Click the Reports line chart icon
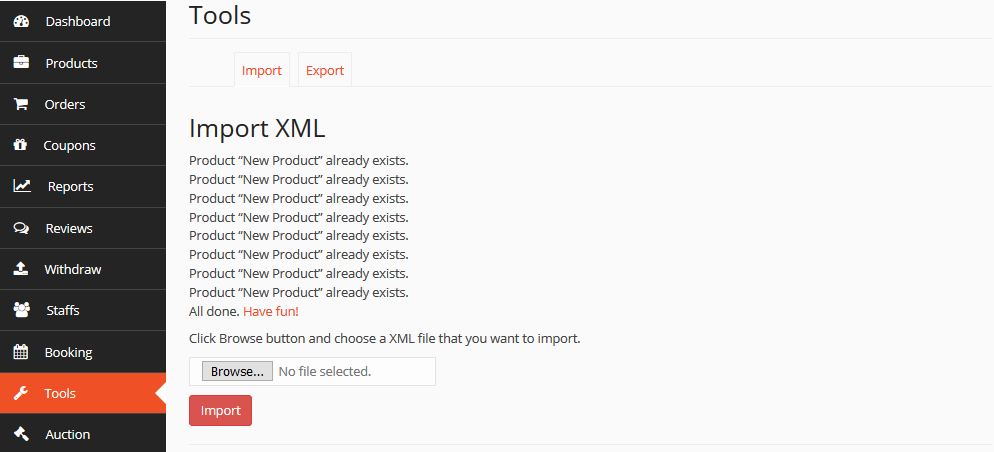Image resolution: width=994 pixels, height=452 pixels. tap(22, 186)
